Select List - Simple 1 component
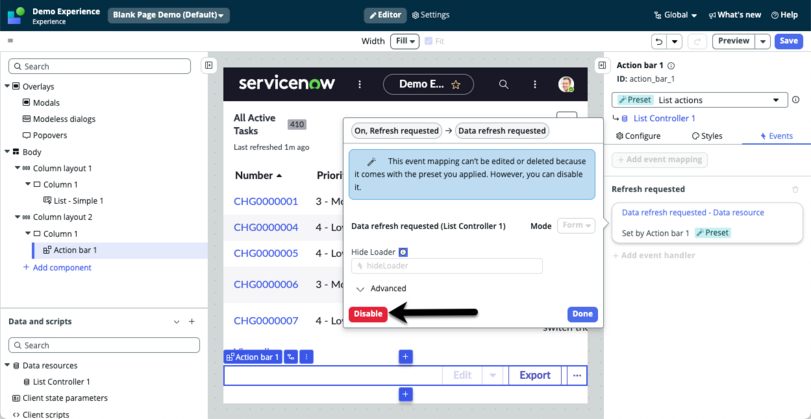811x419 pixels. tap(73, 200)
